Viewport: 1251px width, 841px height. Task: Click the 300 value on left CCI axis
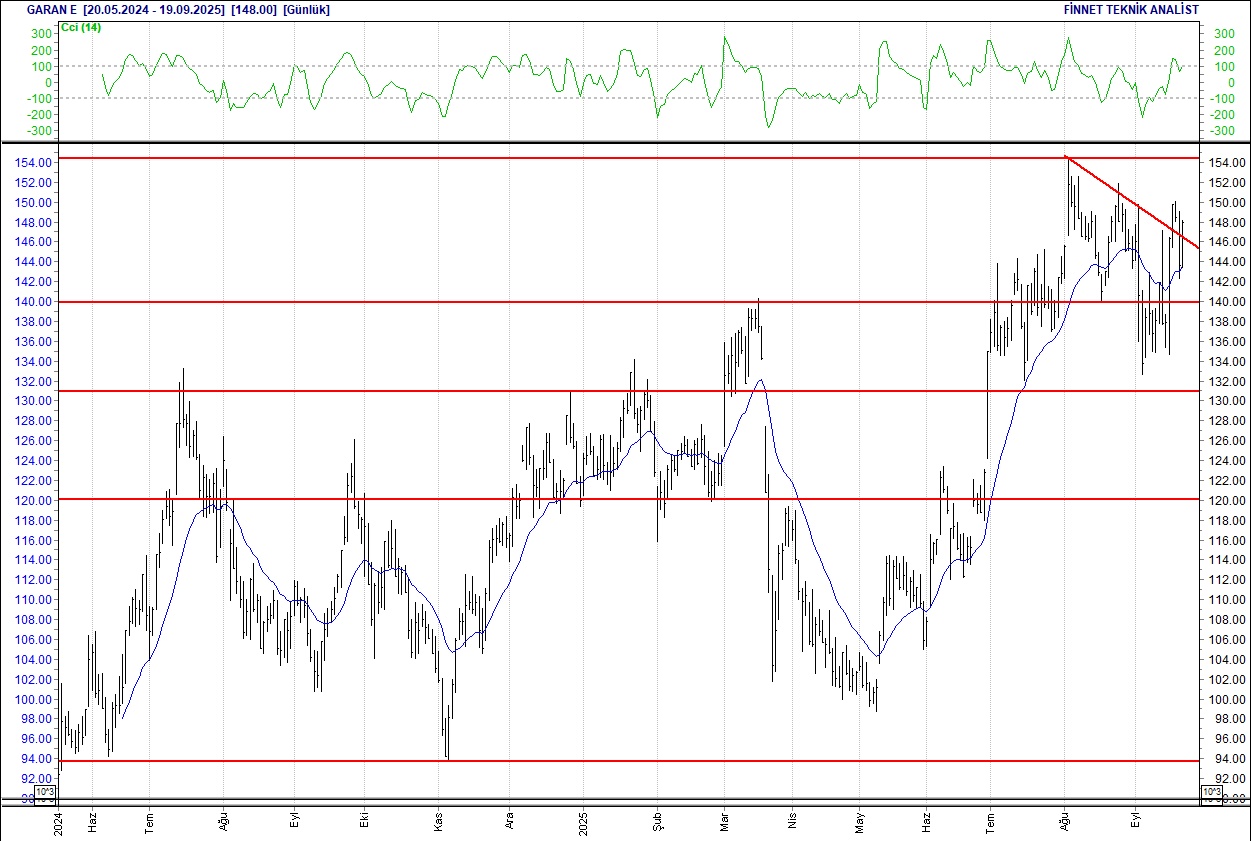(x=41, y=34)
